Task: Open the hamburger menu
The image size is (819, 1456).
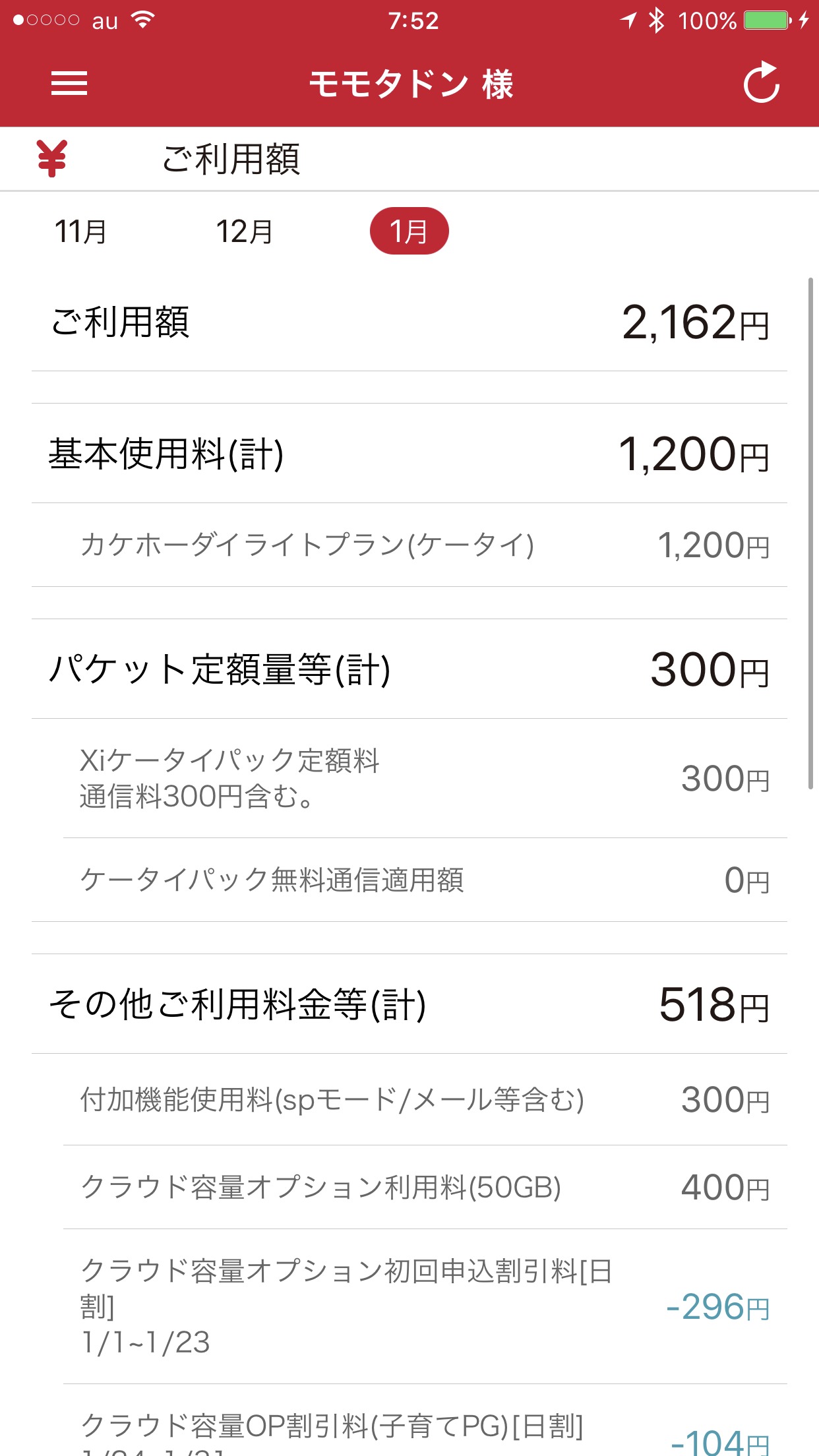Action: coord(69,84)
